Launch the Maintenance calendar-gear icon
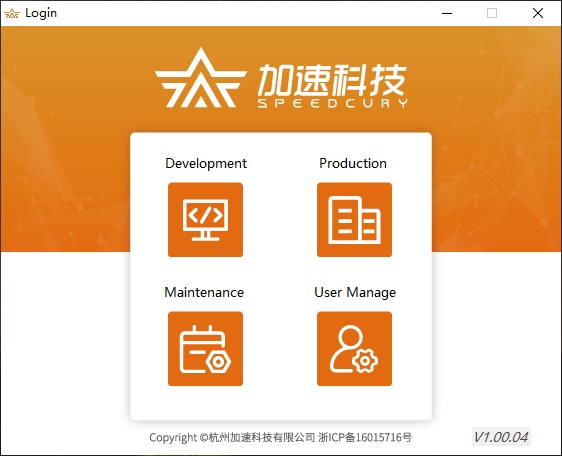This screenshot has width=562, height=456. point(205,348)
